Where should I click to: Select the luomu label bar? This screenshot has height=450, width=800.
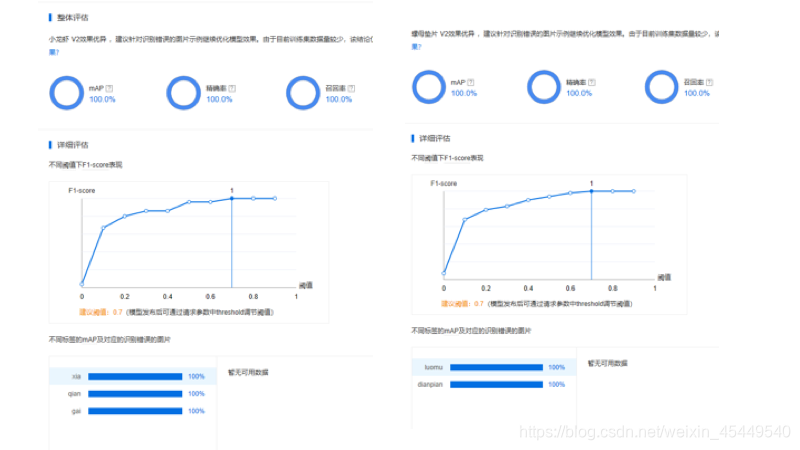pyautogui.click(x=496, y=367)
